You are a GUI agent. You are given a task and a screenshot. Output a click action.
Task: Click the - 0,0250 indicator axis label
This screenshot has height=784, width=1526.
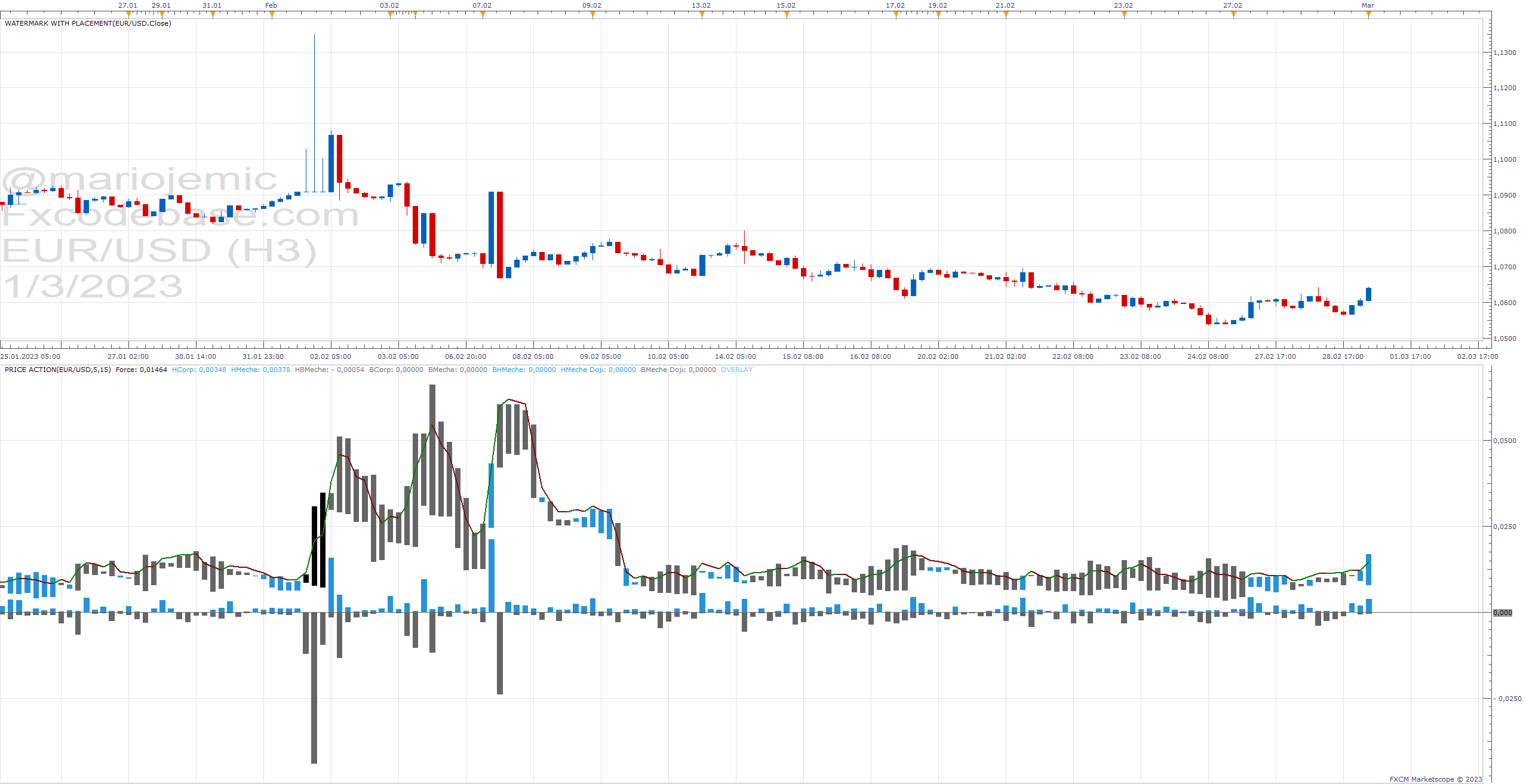point(1508,699)
